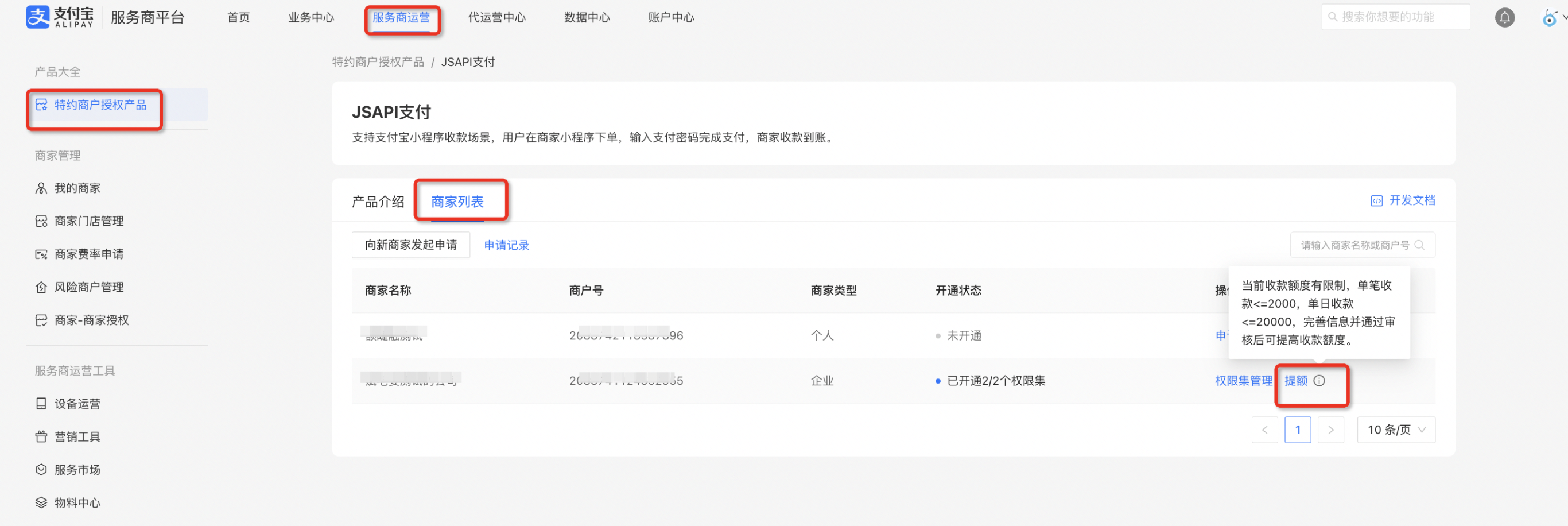Open 我的商家 in the sidebar

click(x=77, y=188)
